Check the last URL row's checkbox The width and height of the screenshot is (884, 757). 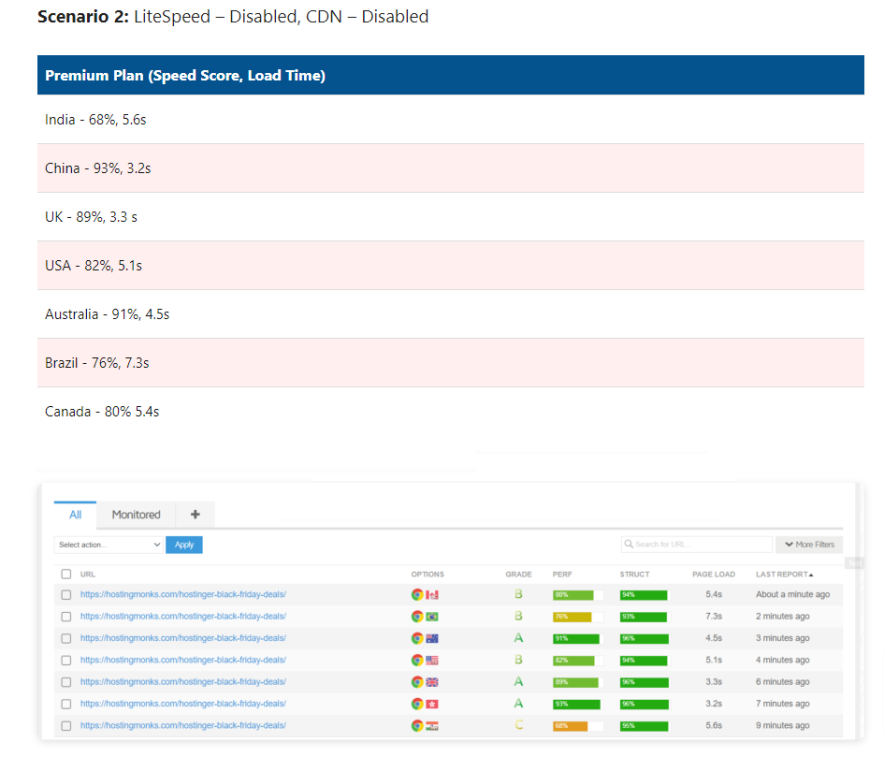tap(64, 724)
